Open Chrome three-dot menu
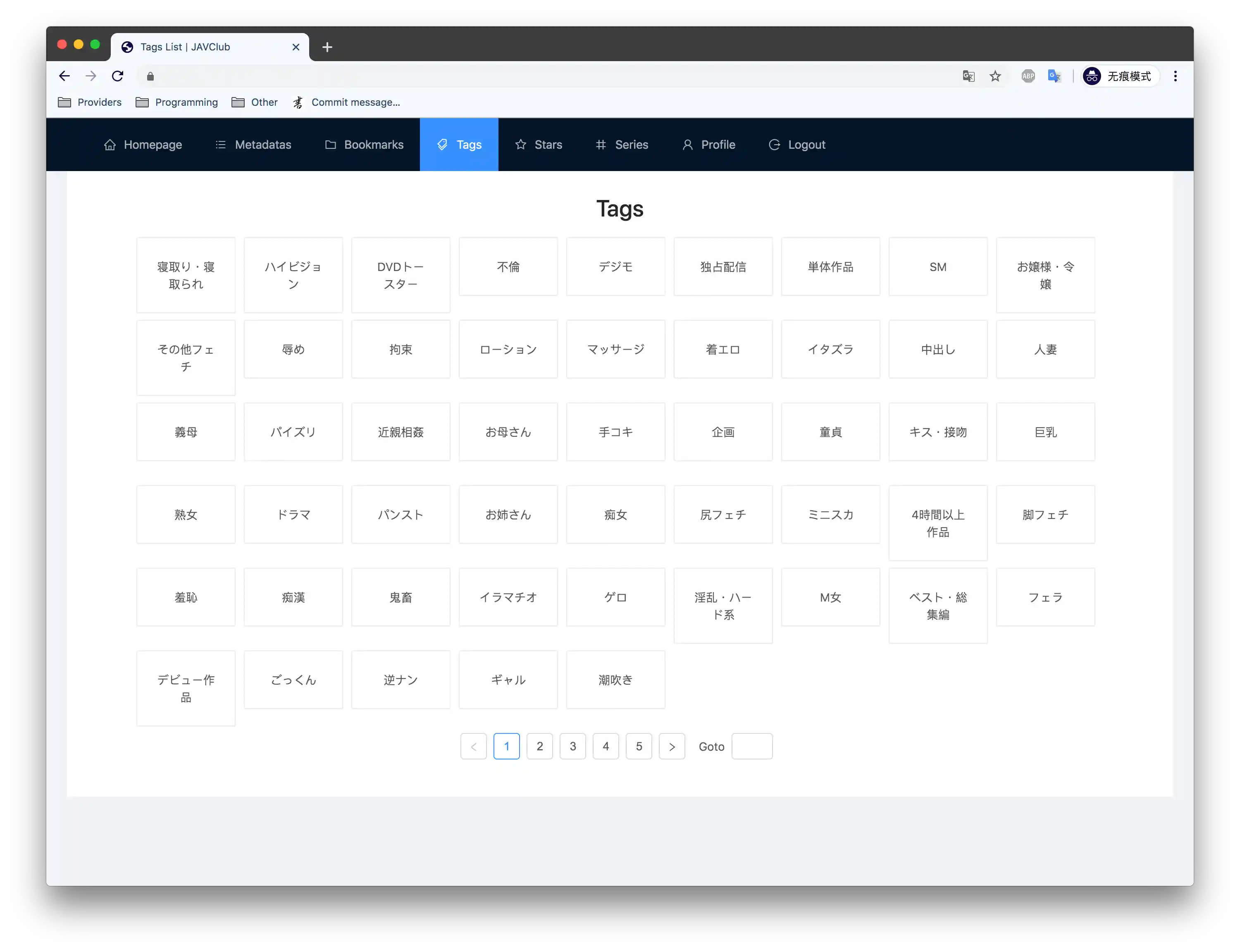Image resolution: width=1240 pixels, height=952 pixels. coord(1176,76)
